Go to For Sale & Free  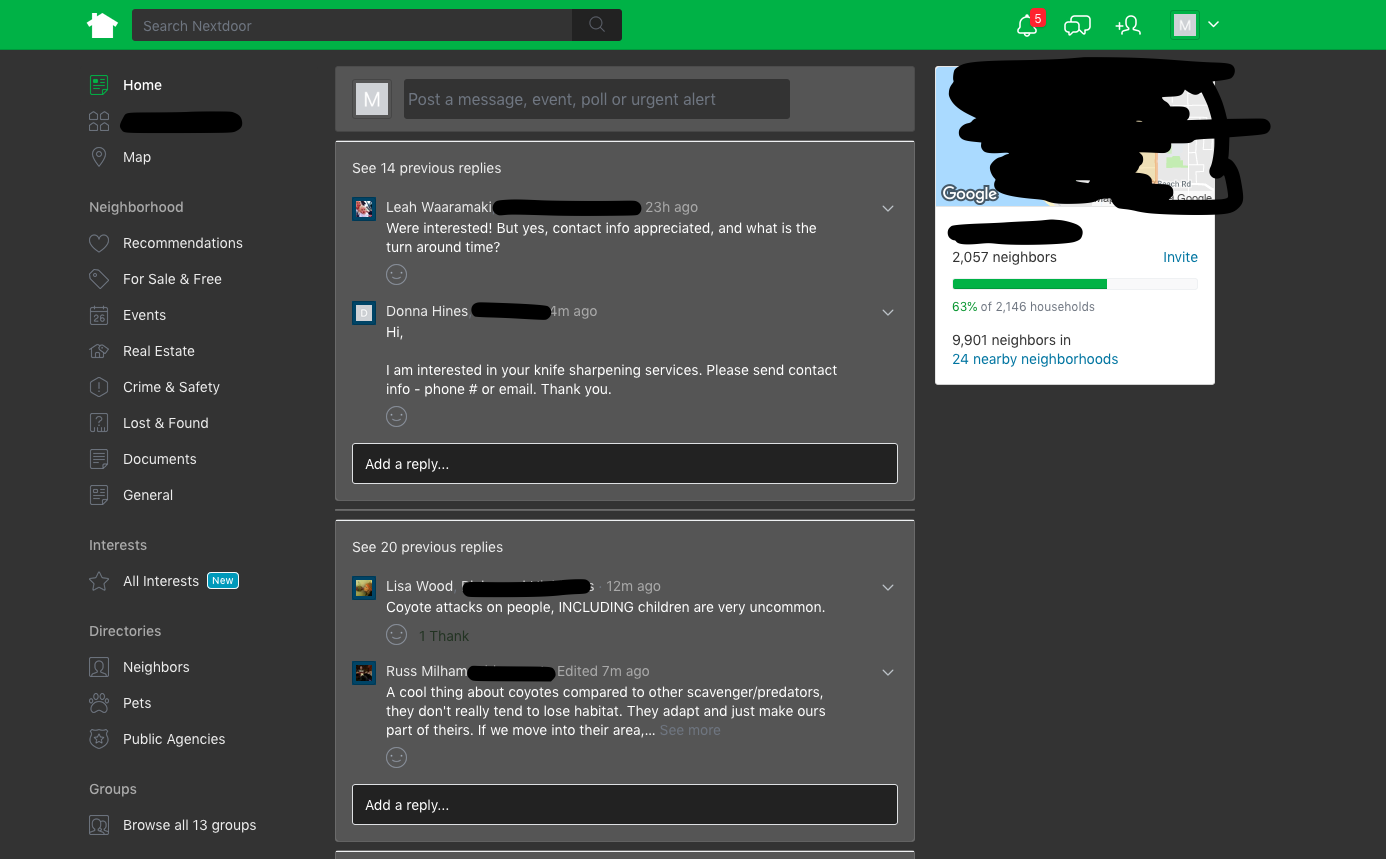(x=172, y=279)
